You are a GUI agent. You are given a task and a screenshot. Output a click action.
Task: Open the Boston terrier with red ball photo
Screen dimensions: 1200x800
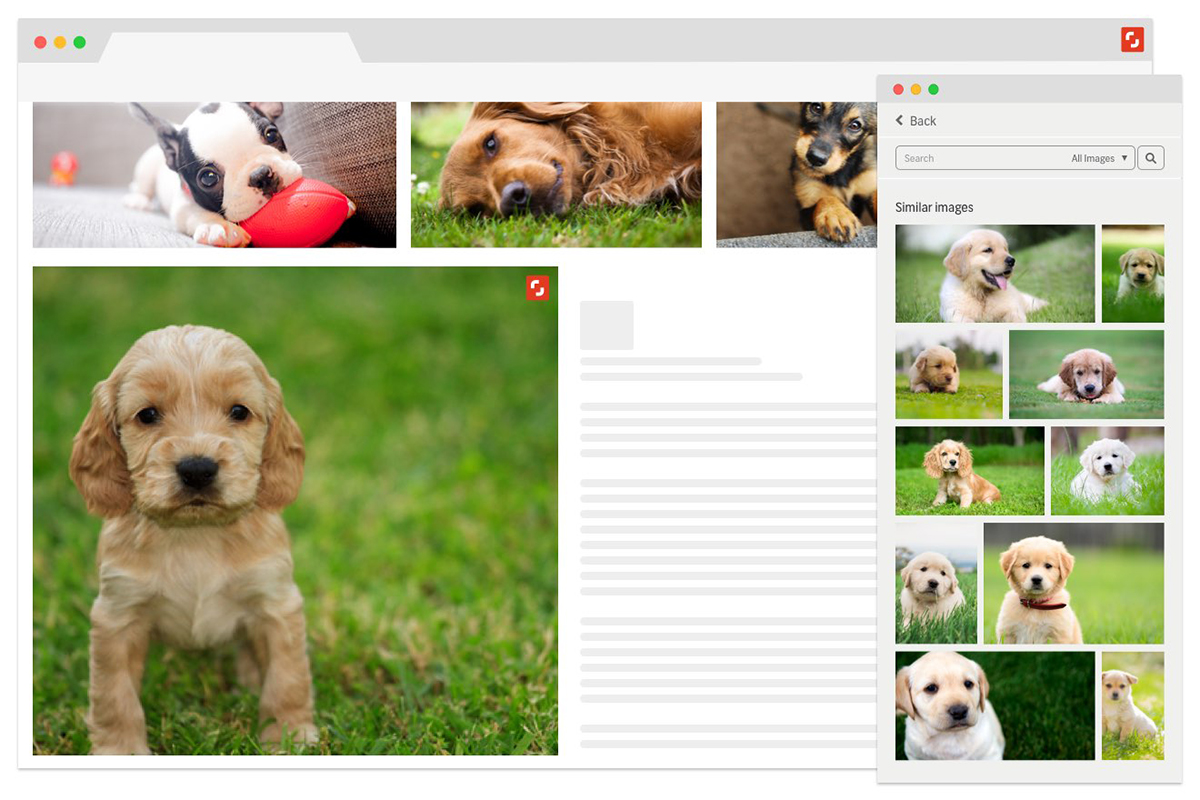[x=214, y=174]
